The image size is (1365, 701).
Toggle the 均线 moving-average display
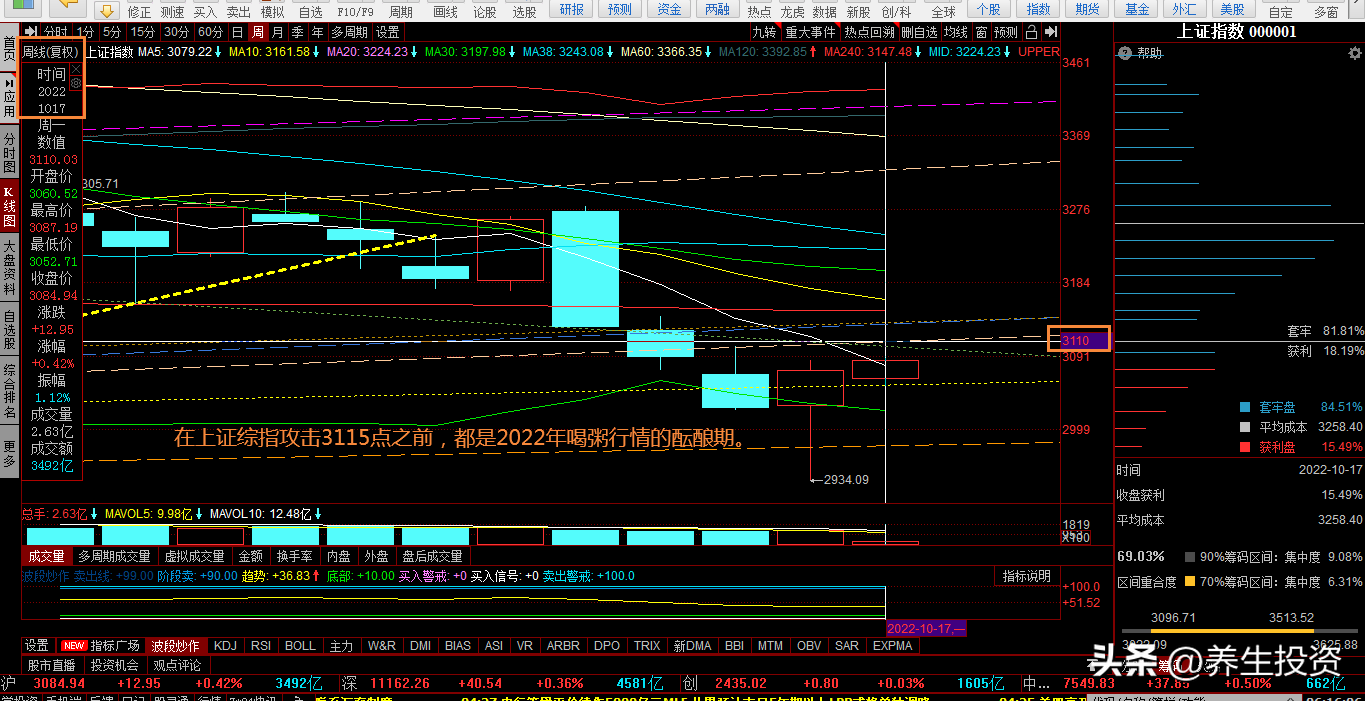pos(956,32)
